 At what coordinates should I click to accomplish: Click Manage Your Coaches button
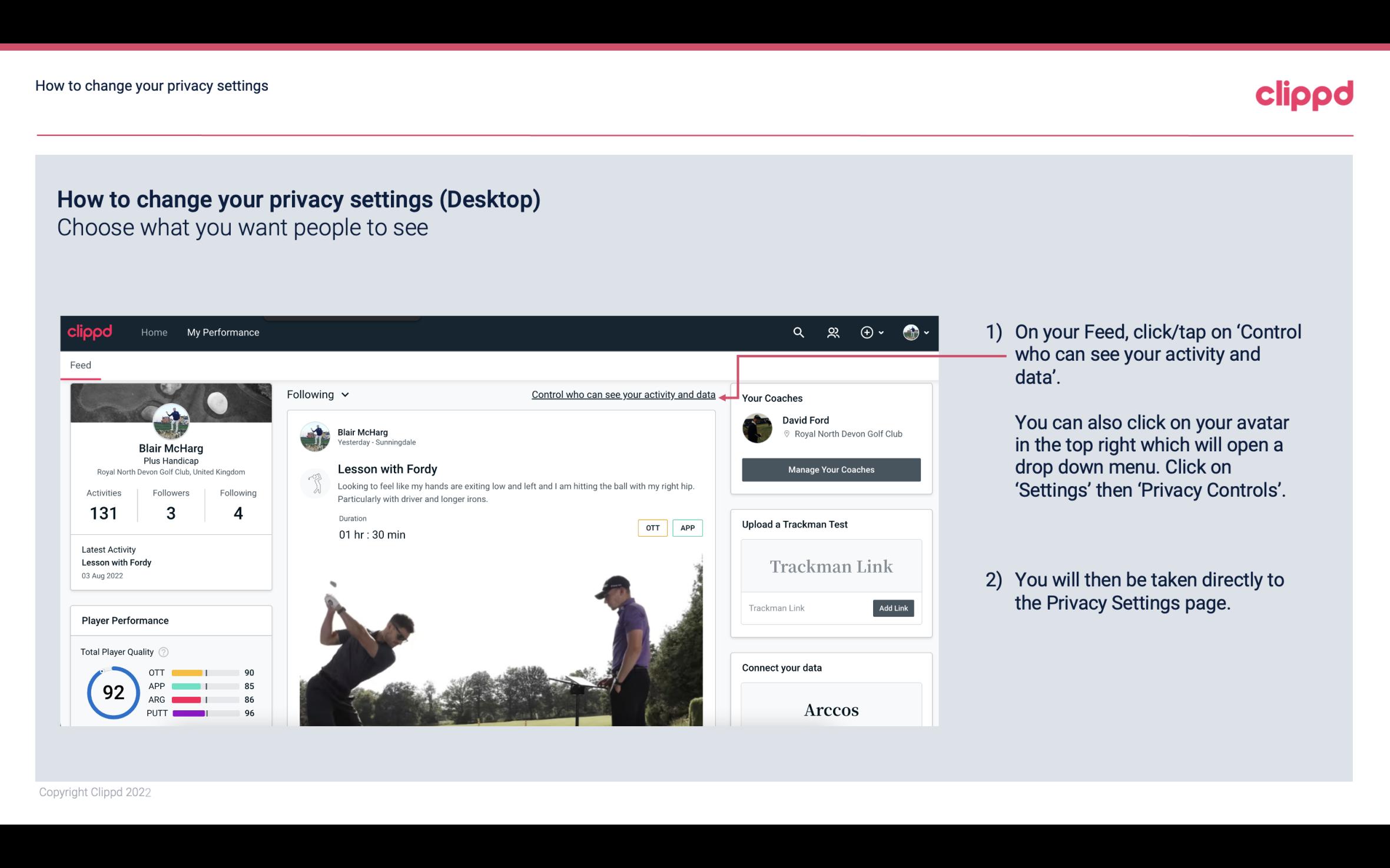point(830,469)
